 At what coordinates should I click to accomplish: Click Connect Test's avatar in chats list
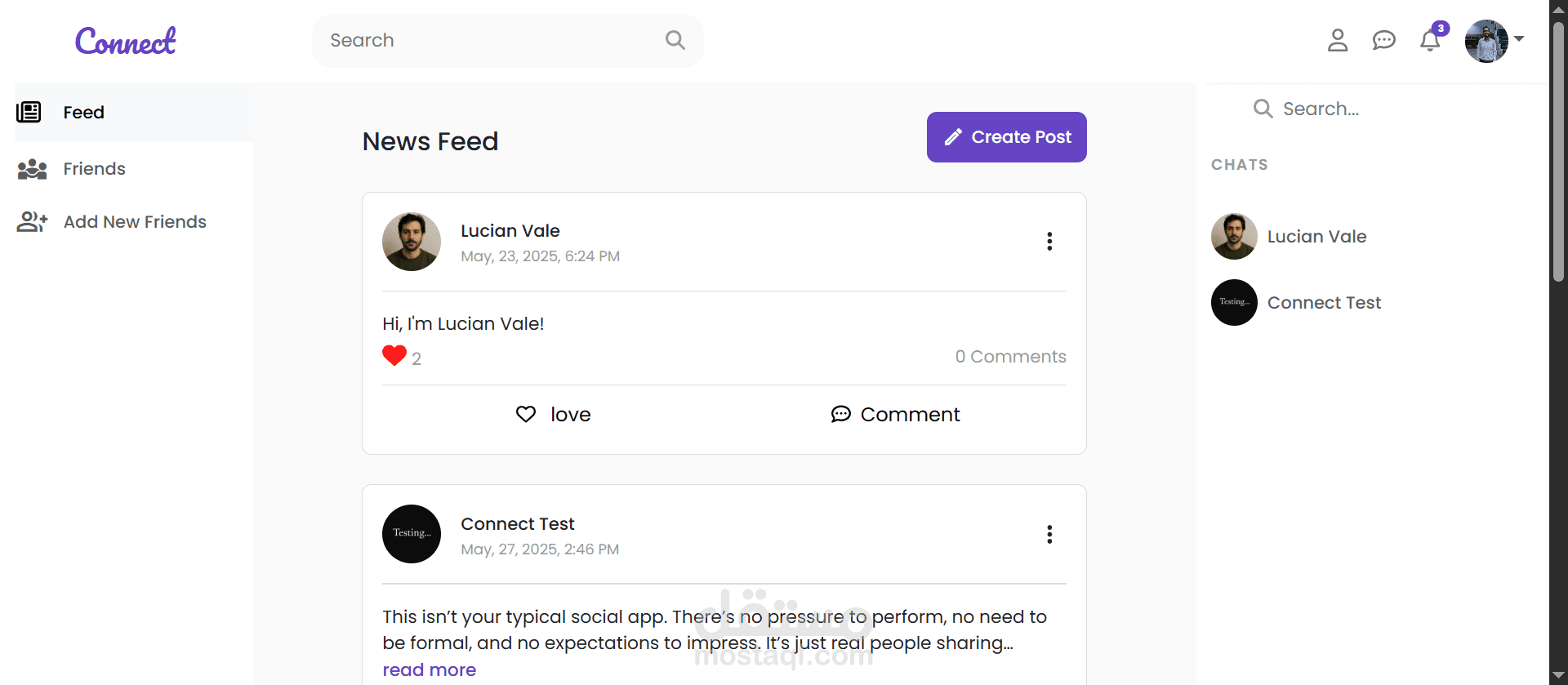pyautogui.click(x=1234, y=303)
